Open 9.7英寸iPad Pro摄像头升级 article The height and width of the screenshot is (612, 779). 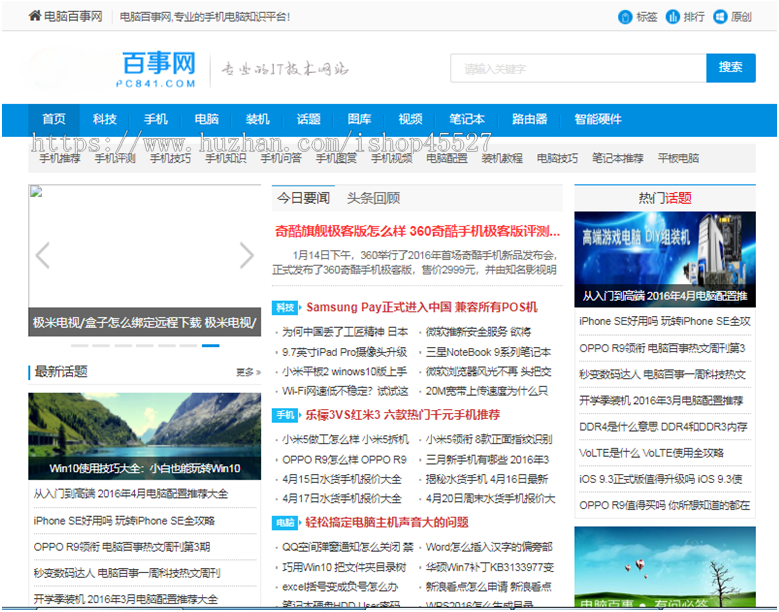click(x=344, y=352)
